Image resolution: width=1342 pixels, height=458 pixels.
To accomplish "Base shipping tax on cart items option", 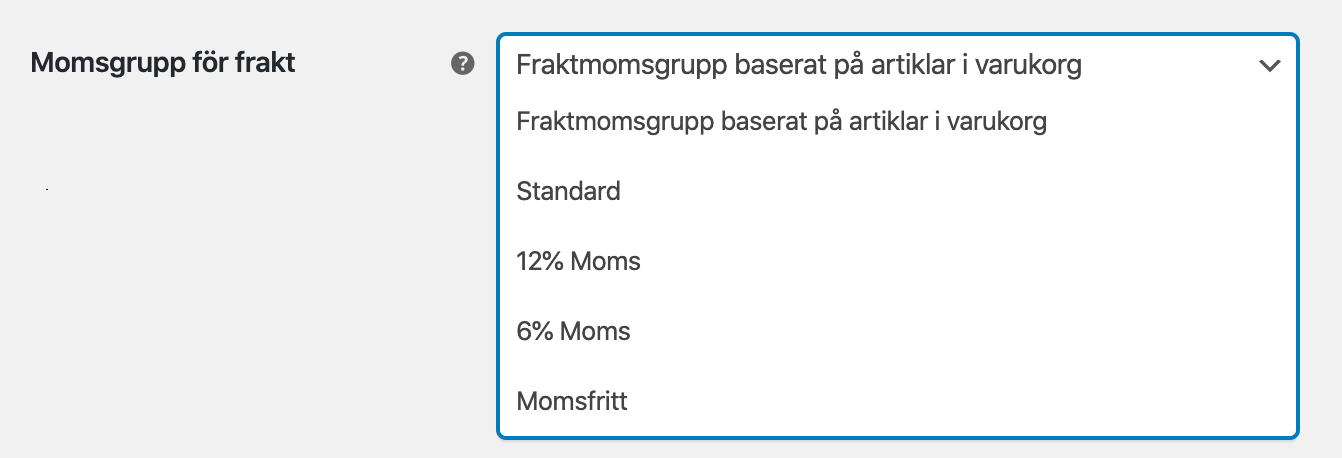I will (x=781, y=122).
